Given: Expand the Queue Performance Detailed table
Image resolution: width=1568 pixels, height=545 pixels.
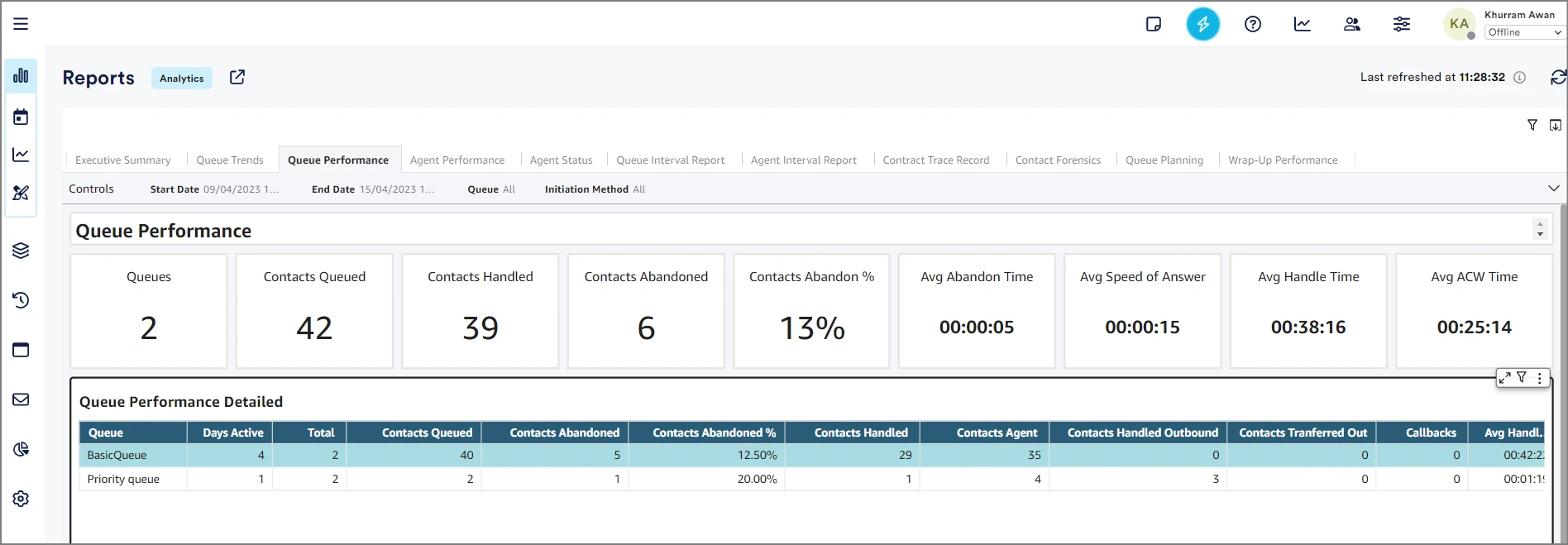Looking at the screenshot, I should [x=1504, y=378].
